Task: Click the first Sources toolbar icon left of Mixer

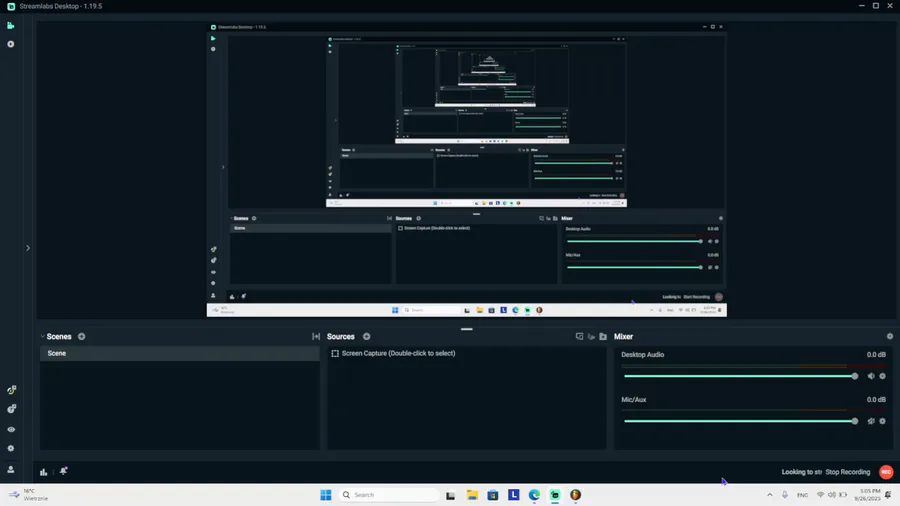Action: tap(579, 337)
